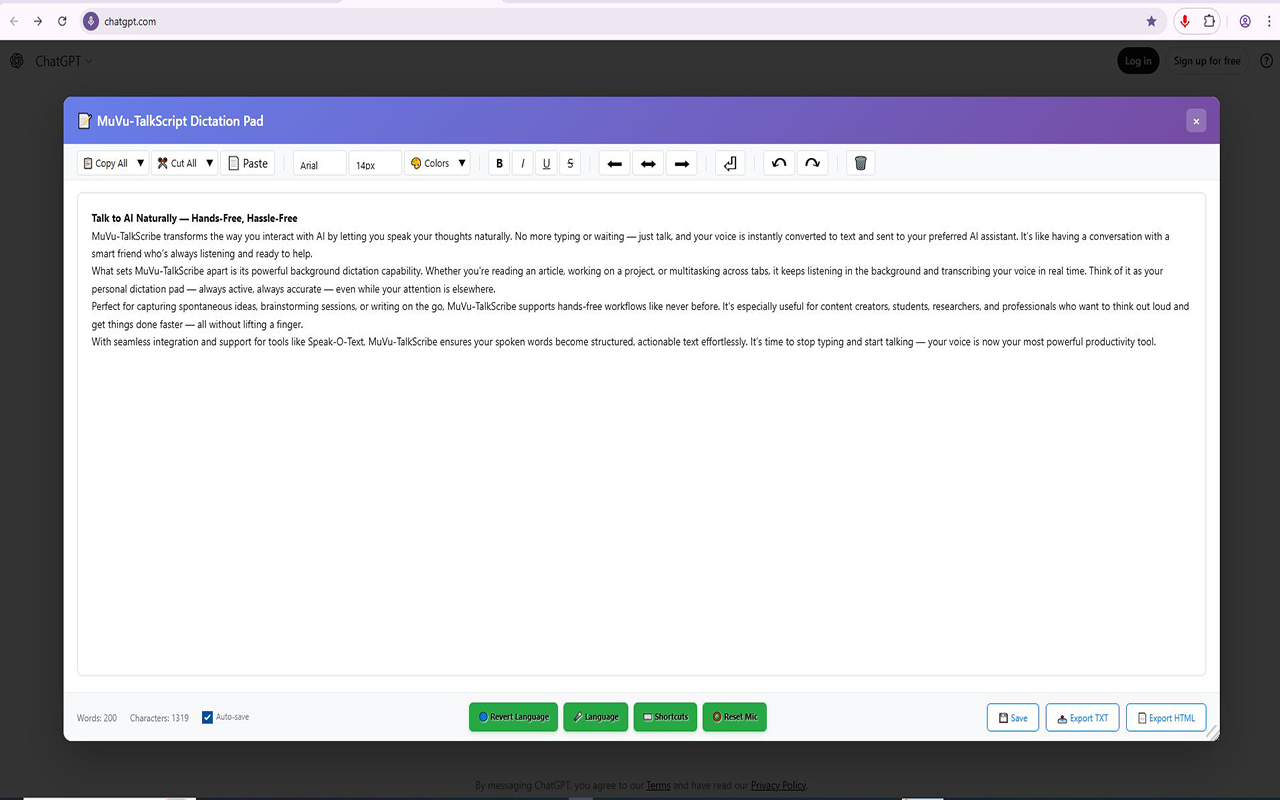
Task: Open the Language selection button
Action: pyautogui.click(x=595, y=717)
